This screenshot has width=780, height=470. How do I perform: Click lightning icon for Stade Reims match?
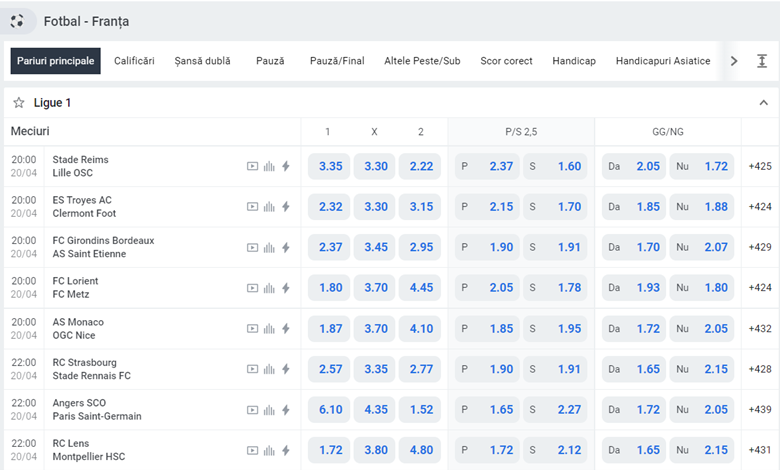[286, 166]
